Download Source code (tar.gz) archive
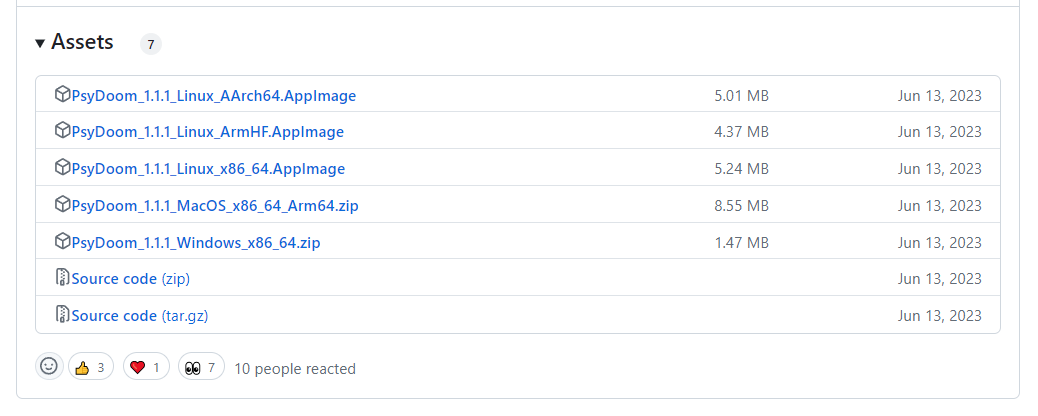 (140, 316)
